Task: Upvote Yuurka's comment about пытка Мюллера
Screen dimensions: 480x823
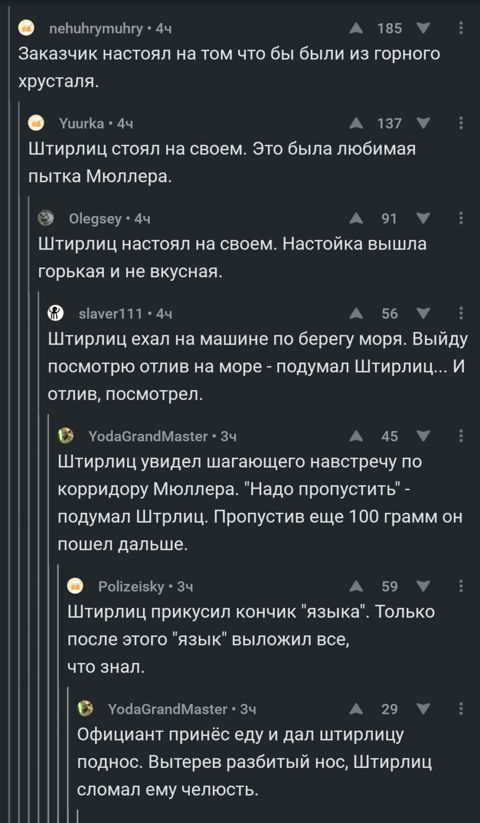Action: (x=356, y=124)
